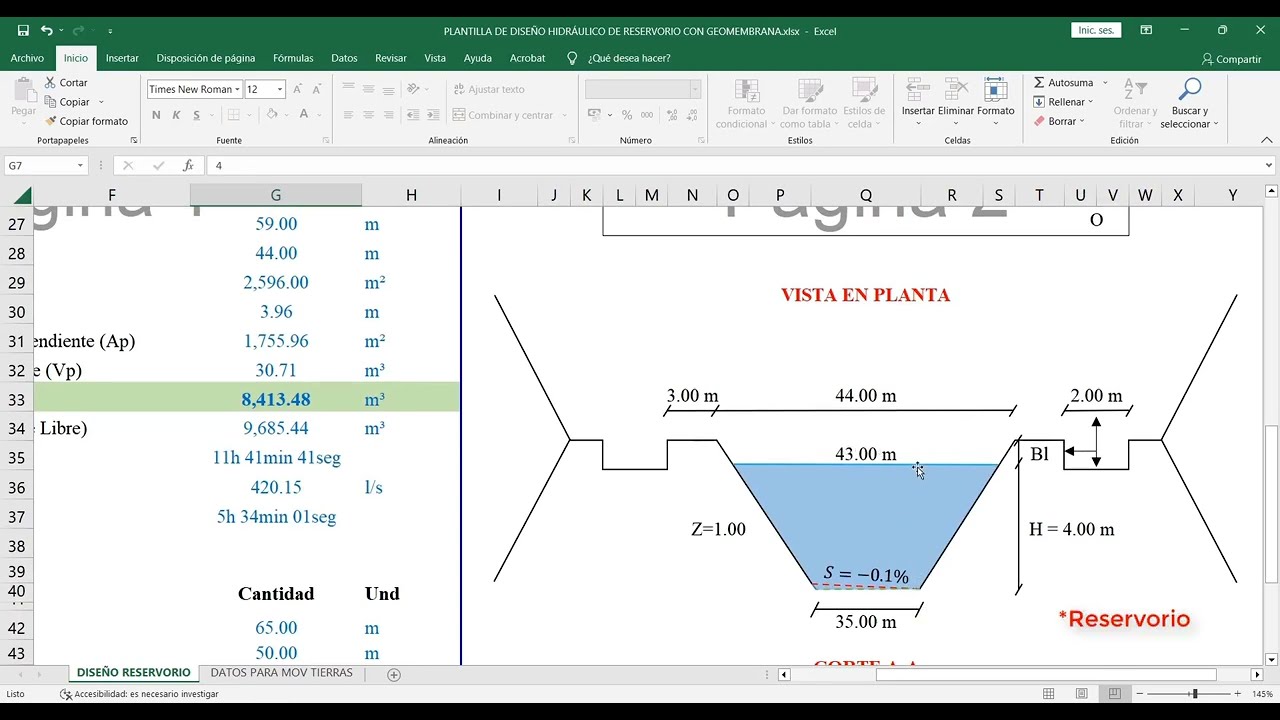Align text to the left
The width and height of the screenshot is (1280, 720).
(348, 115)
